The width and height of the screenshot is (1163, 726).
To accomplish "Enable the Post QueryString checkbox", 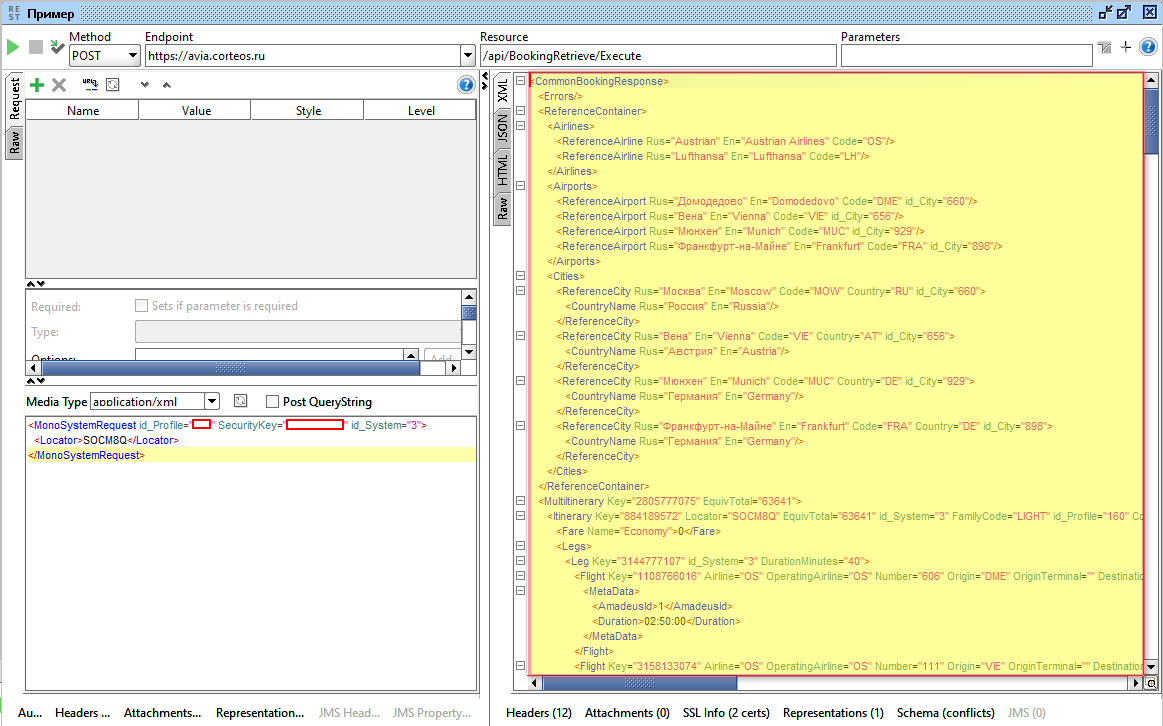I will tap(272, 401).
